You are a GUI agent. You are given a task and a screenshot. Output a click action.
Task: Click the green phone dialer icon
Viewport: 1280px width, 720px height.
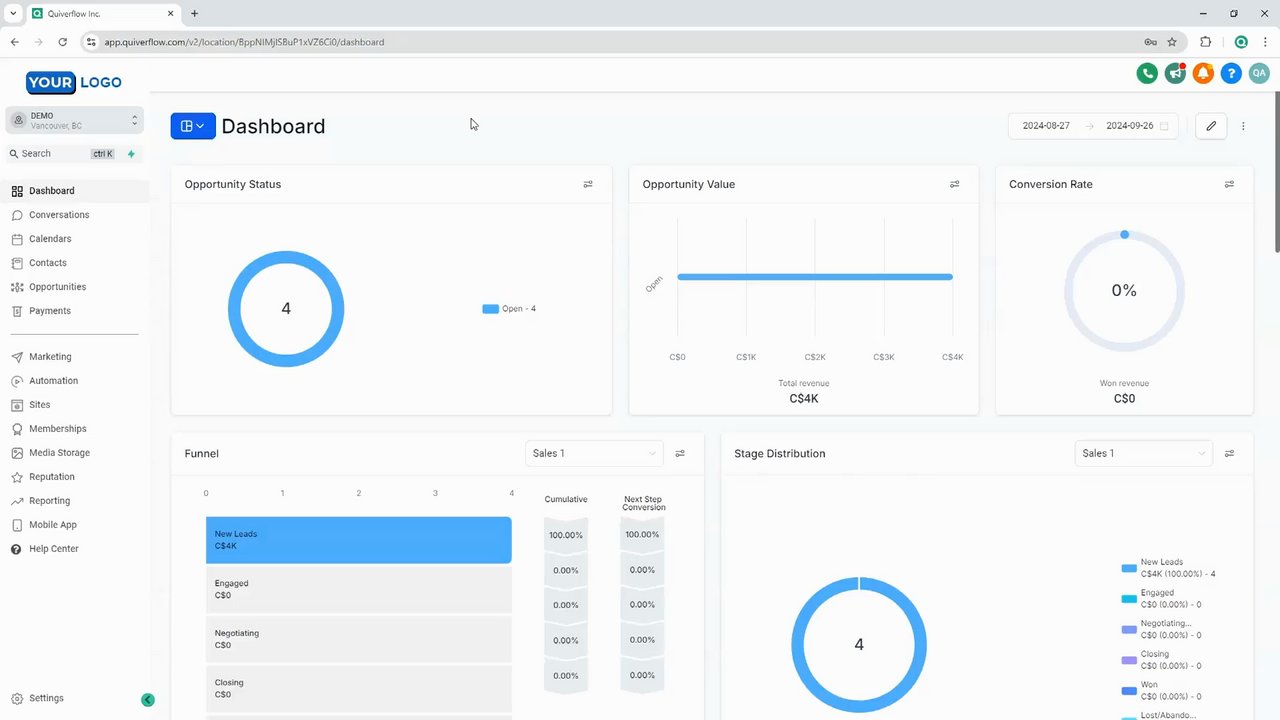(1147, 73)
